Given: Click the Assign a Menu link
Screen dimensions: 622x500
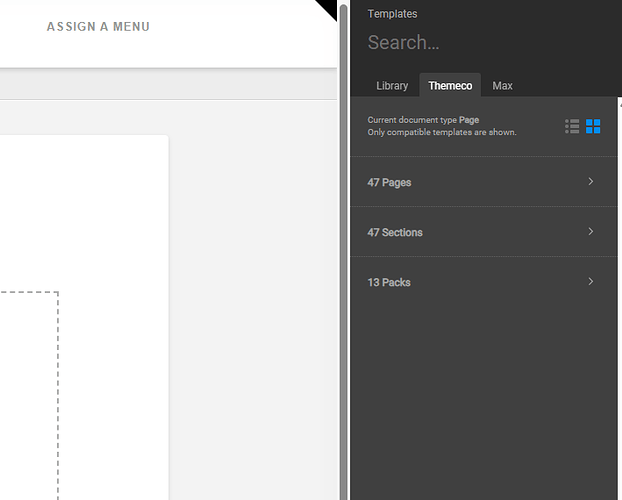Looking at the screenshot, I should pos(98,26).
